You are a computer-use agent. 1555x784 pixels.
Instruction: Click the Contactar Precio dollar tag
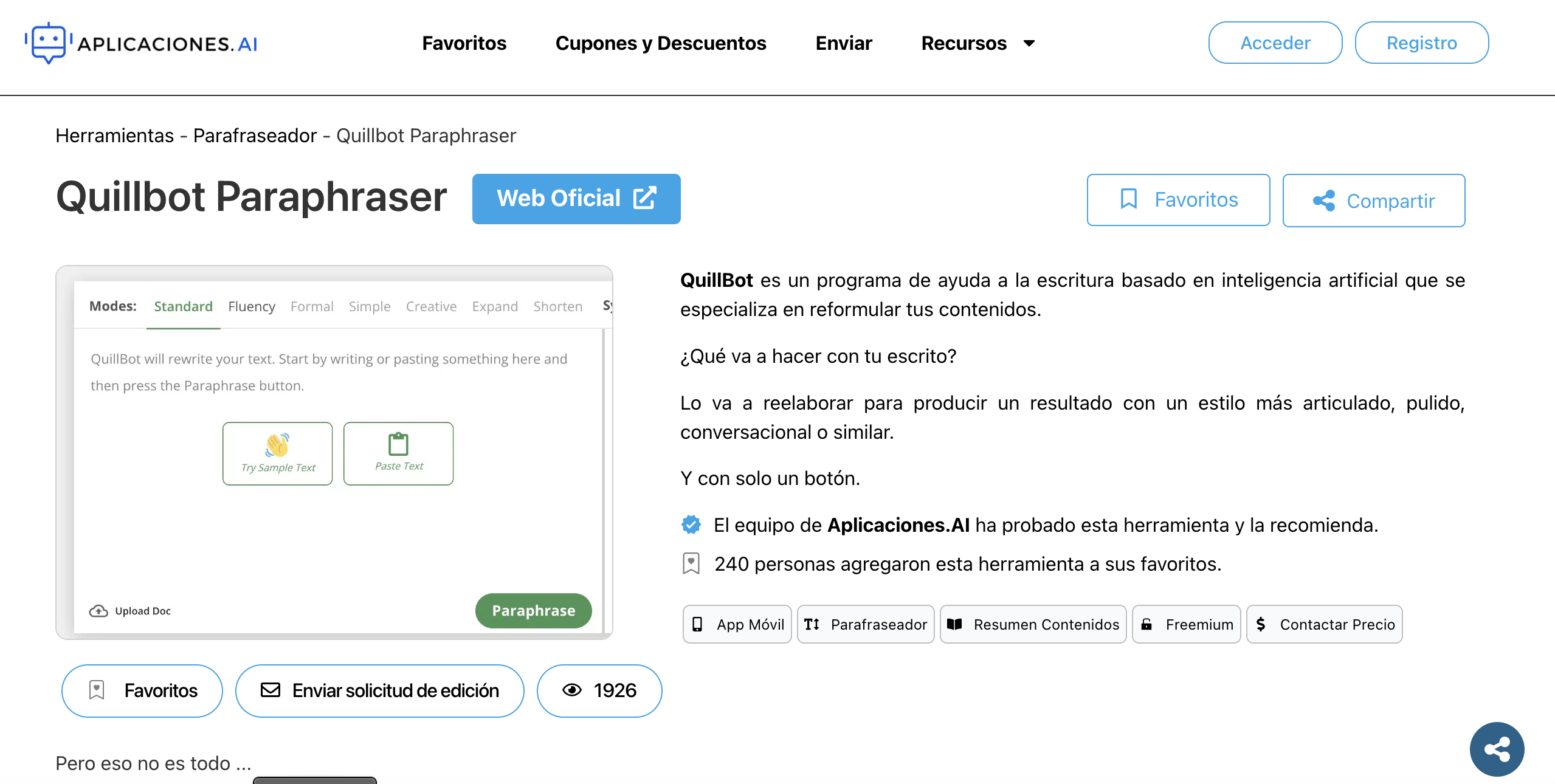pos(1324,624)
